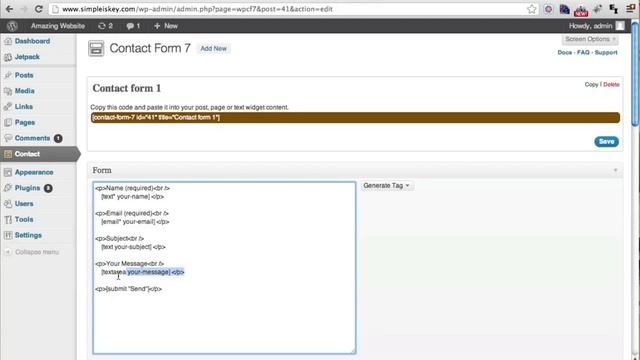Open comments bubble in admin bar
Screen dimensions: 640x360
(x=133, y=26)
